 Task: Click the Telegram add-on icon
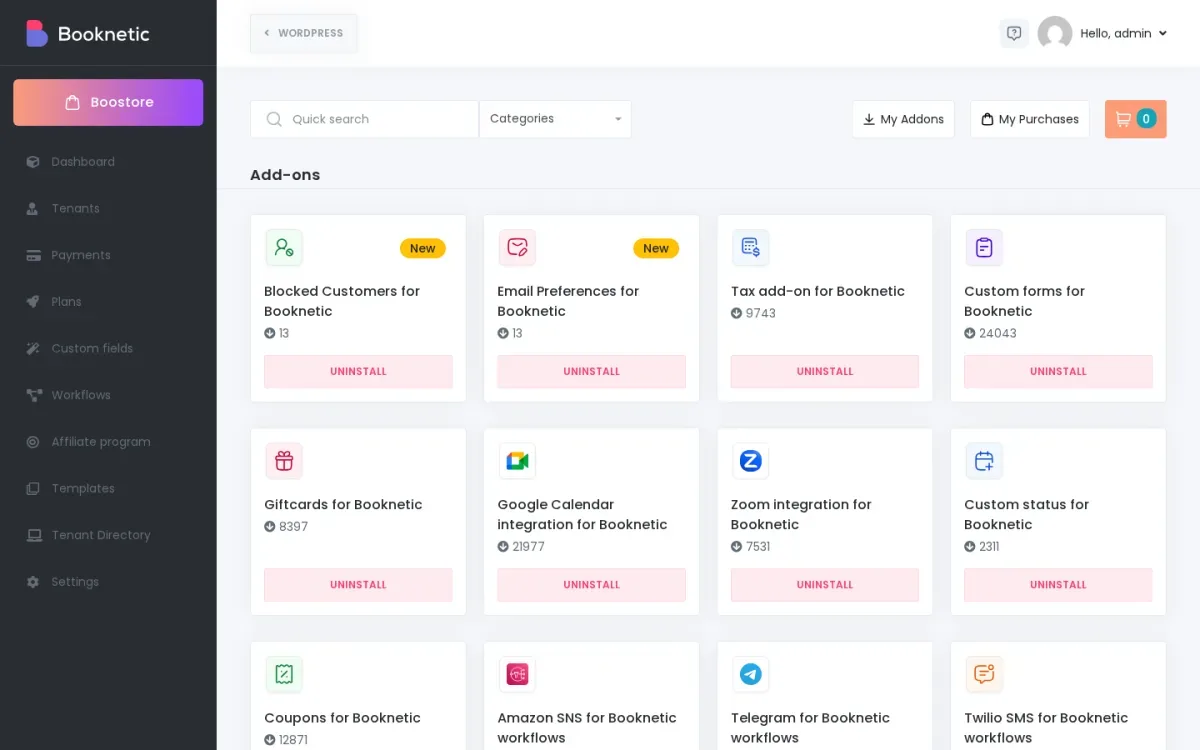pyautogui.click(x=751, y=674)
